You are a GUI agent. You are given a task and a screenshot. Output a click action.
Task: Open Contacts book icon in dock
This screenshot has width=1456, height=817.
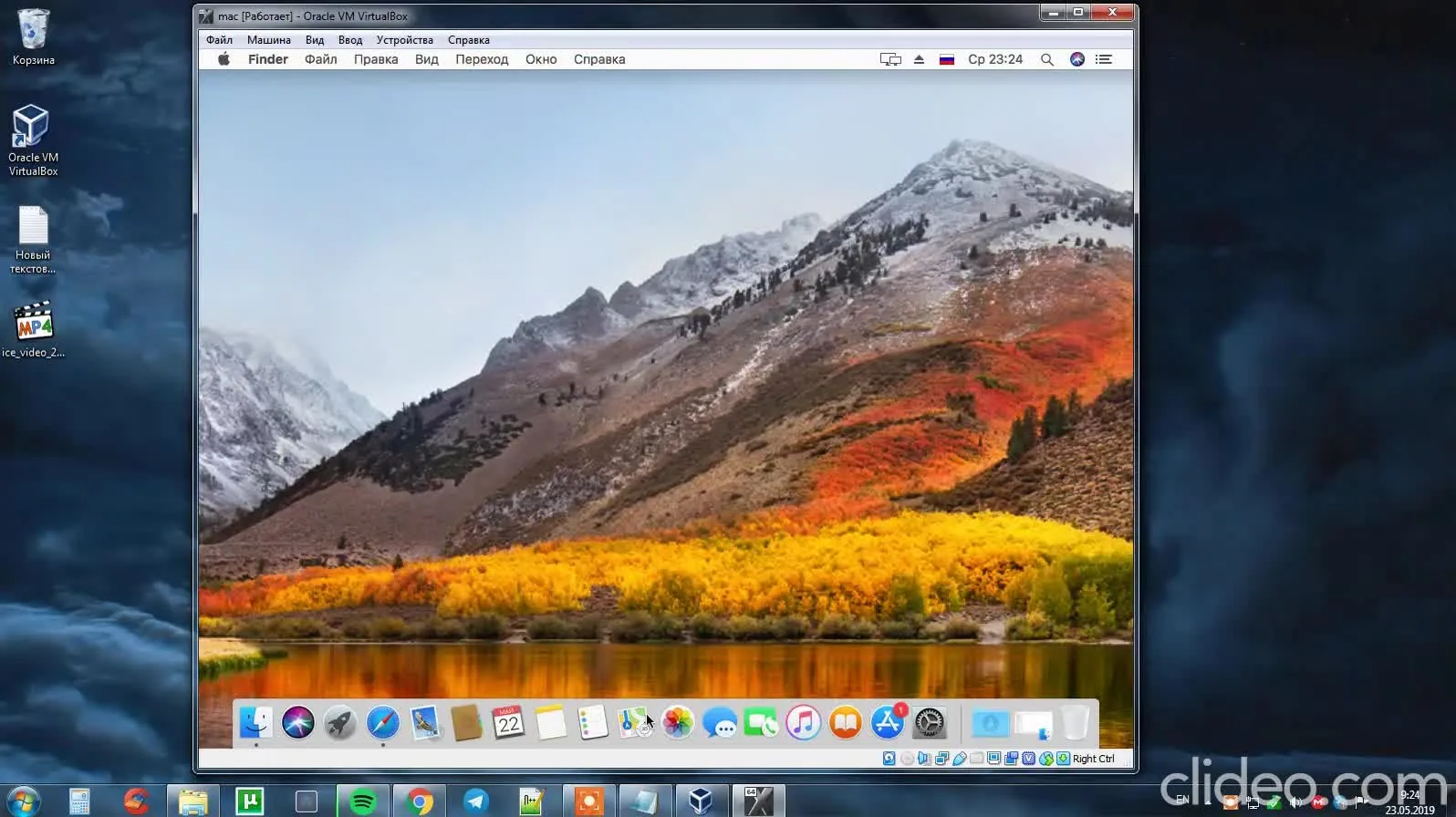pyautogui.click(x=466, y=723)
